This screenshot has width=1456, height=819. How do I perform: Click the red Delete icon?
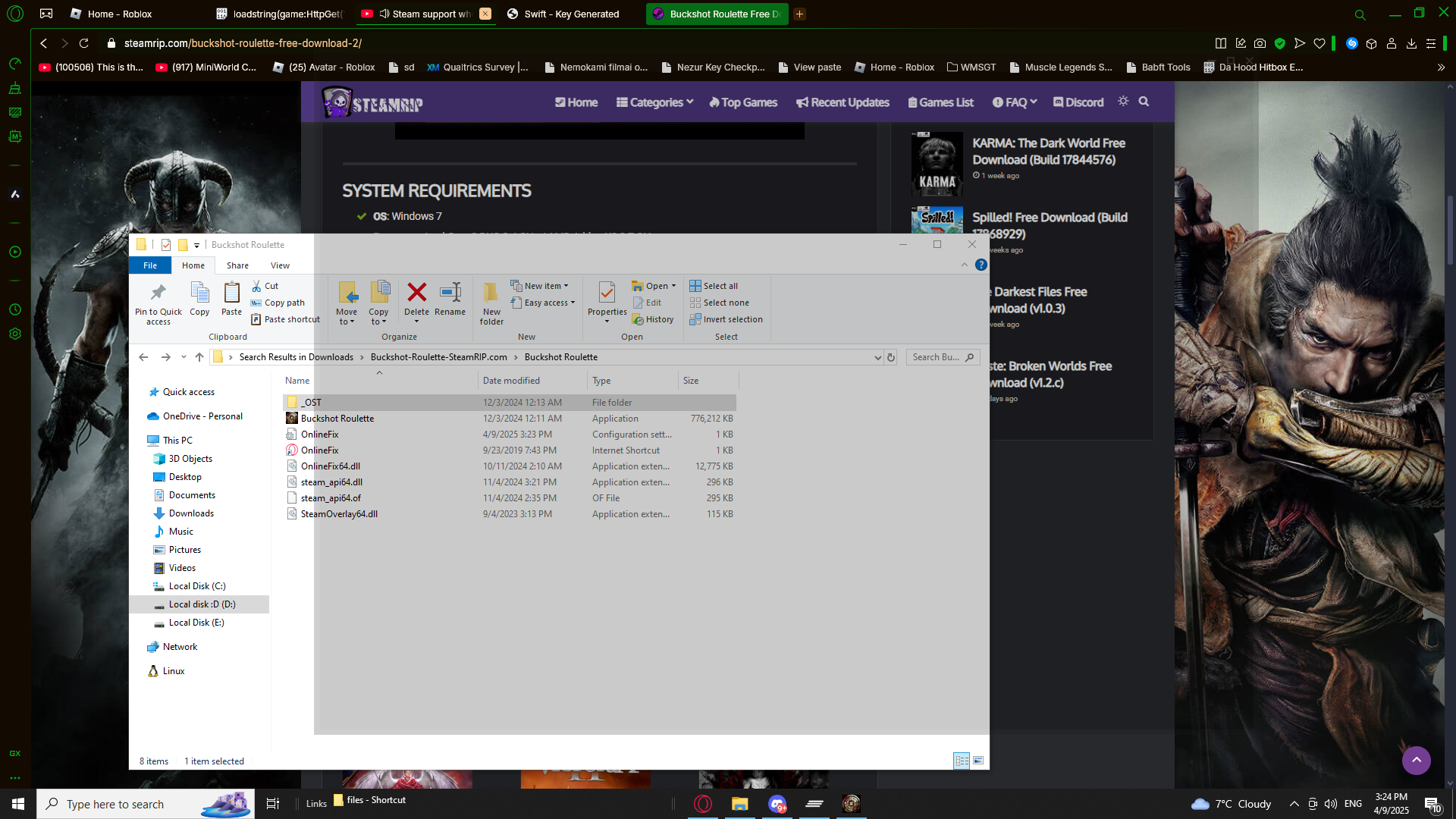(x=416, y=292)
